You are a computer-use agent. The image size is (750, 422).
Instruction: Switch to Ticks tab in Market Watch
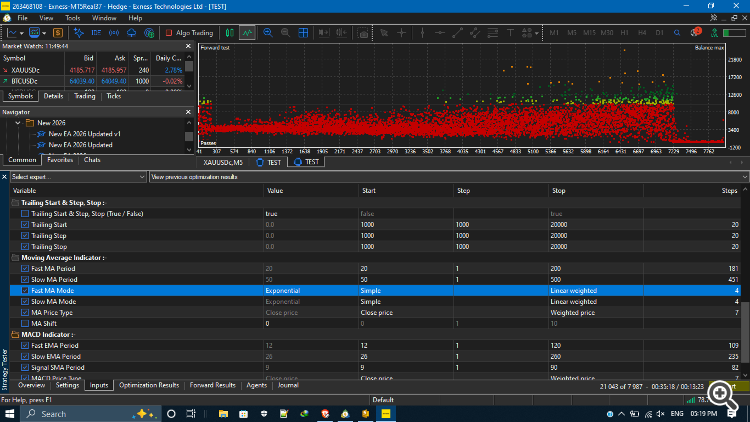pyautogui.click(x=114, y=96)
